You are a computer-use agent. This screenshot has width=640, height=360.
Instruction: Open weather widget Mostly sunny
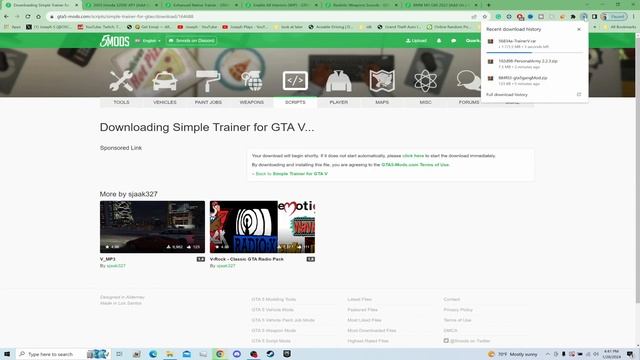coord(513,354)
